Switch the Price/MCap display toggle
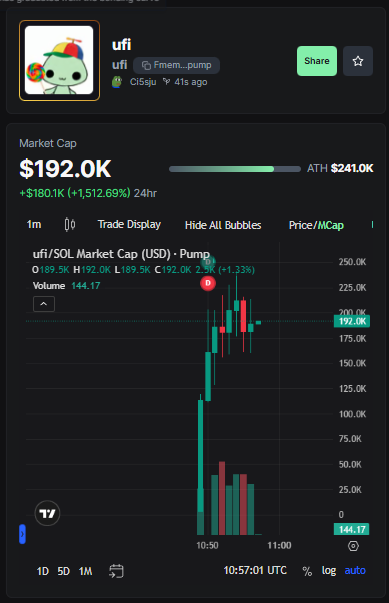This screenshot has width=389, height=603. click(316, 225)
